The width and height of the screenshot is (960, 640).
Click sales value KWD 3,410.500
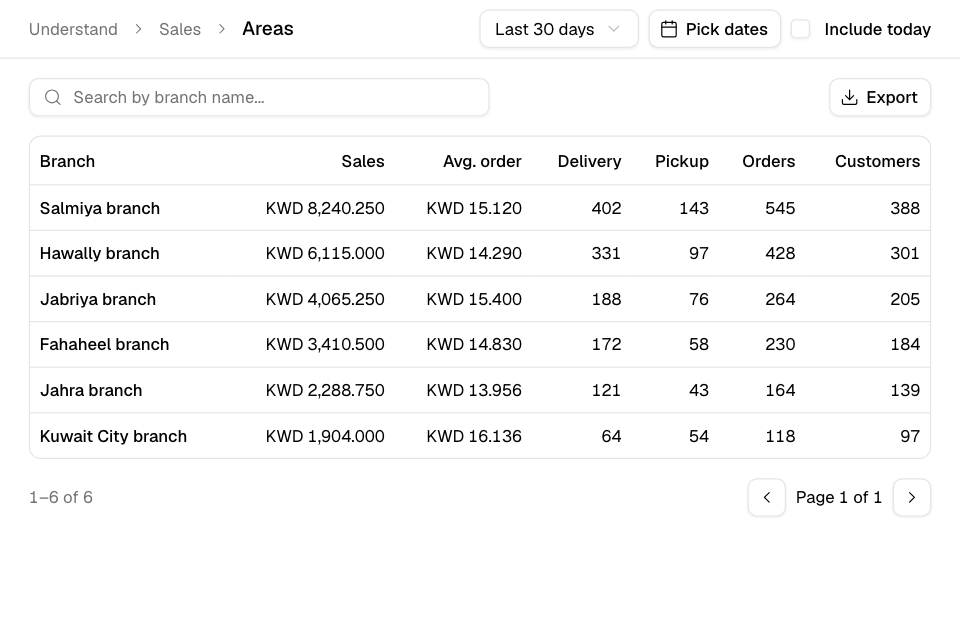click(325, 345)
